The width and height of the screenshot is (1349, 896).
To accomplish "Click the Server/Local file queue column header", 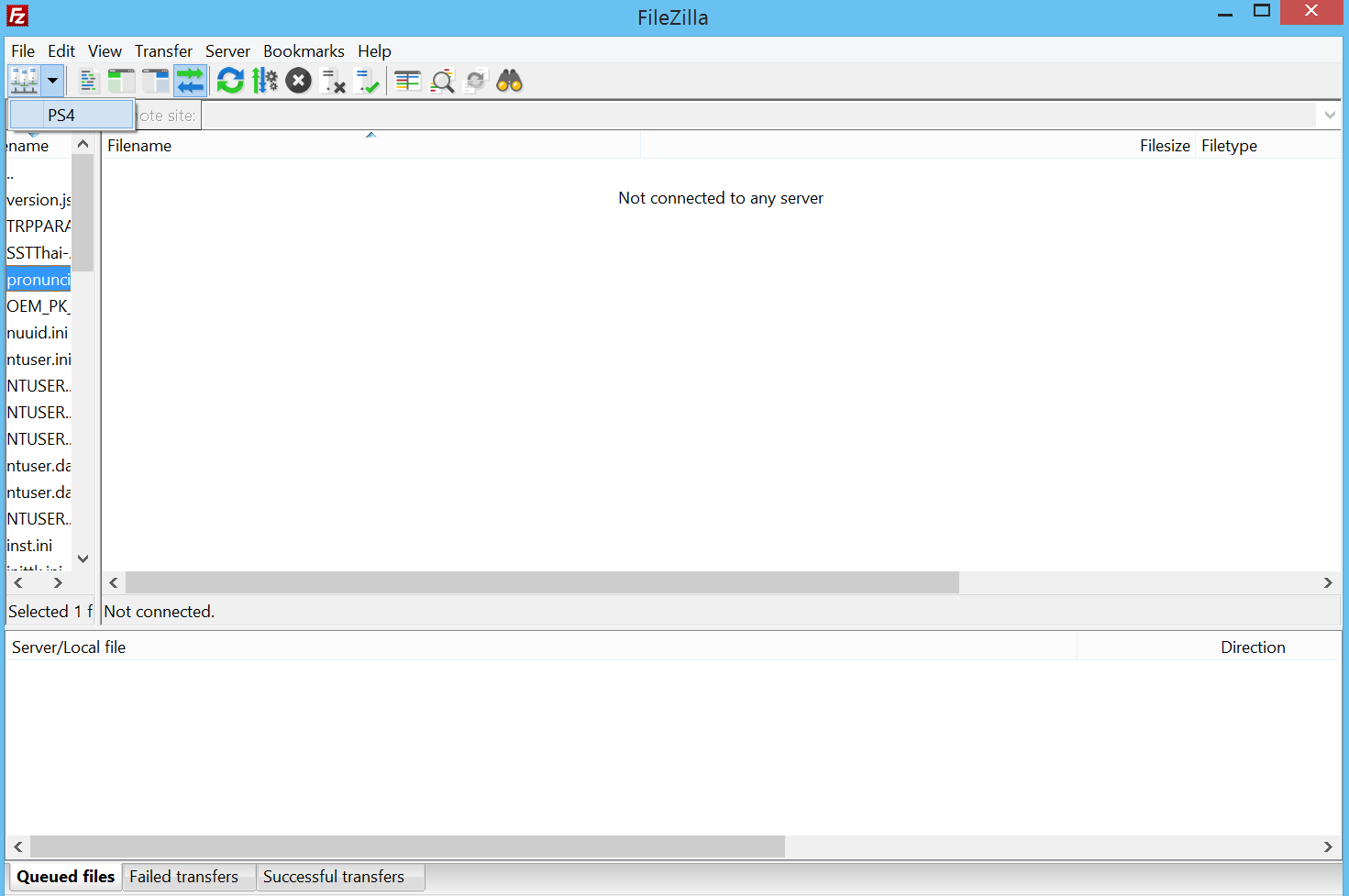I will [x=541, y=647].
